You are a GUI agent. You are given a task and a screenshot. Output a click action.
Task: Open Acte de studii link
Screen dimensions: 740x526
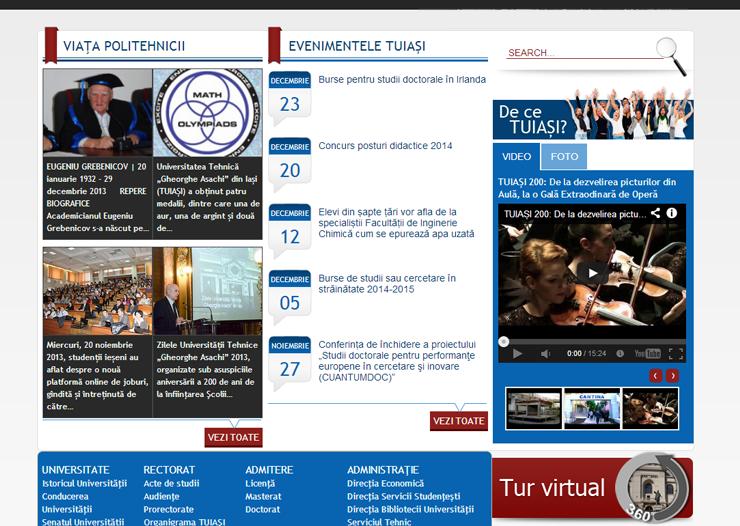171,483
